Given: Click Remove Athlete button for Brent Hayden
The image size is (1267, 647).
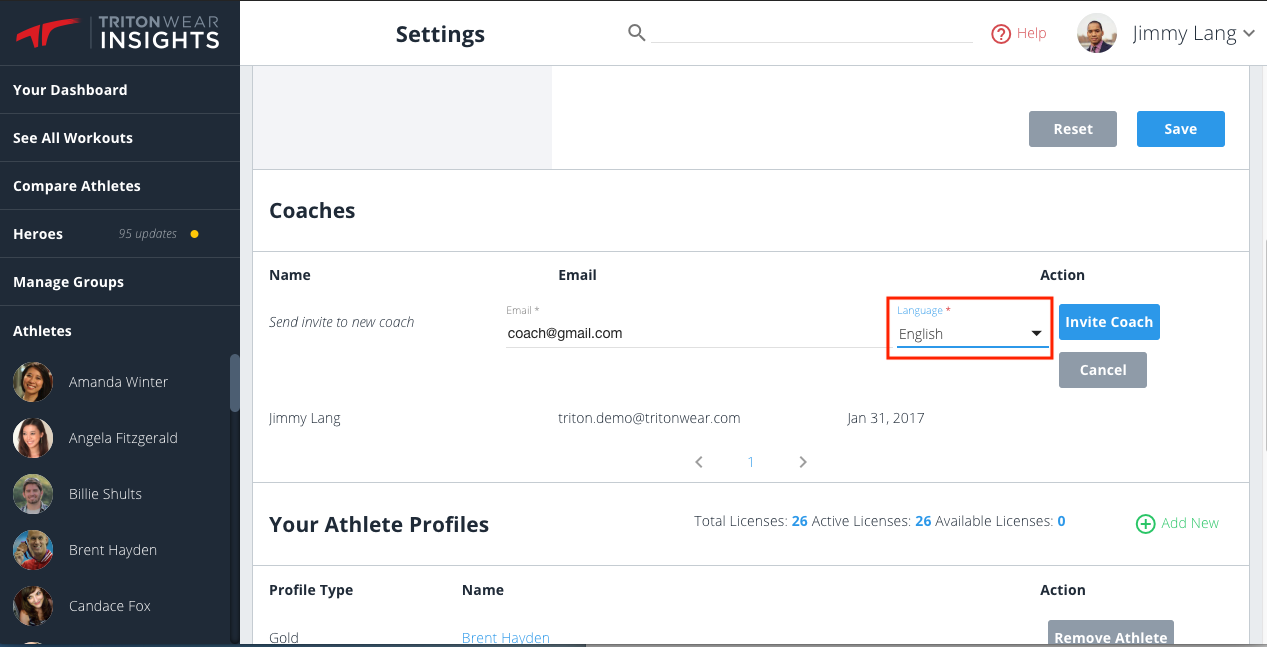Looking at the screenshot, I should click(x=1111, y=635).
